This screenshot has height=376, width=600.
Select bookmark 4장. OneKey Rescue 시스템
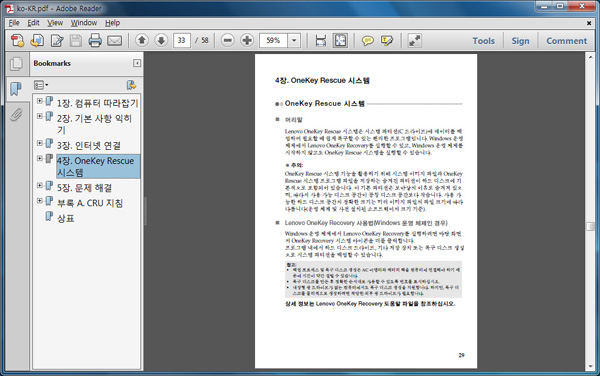(98, 166)
